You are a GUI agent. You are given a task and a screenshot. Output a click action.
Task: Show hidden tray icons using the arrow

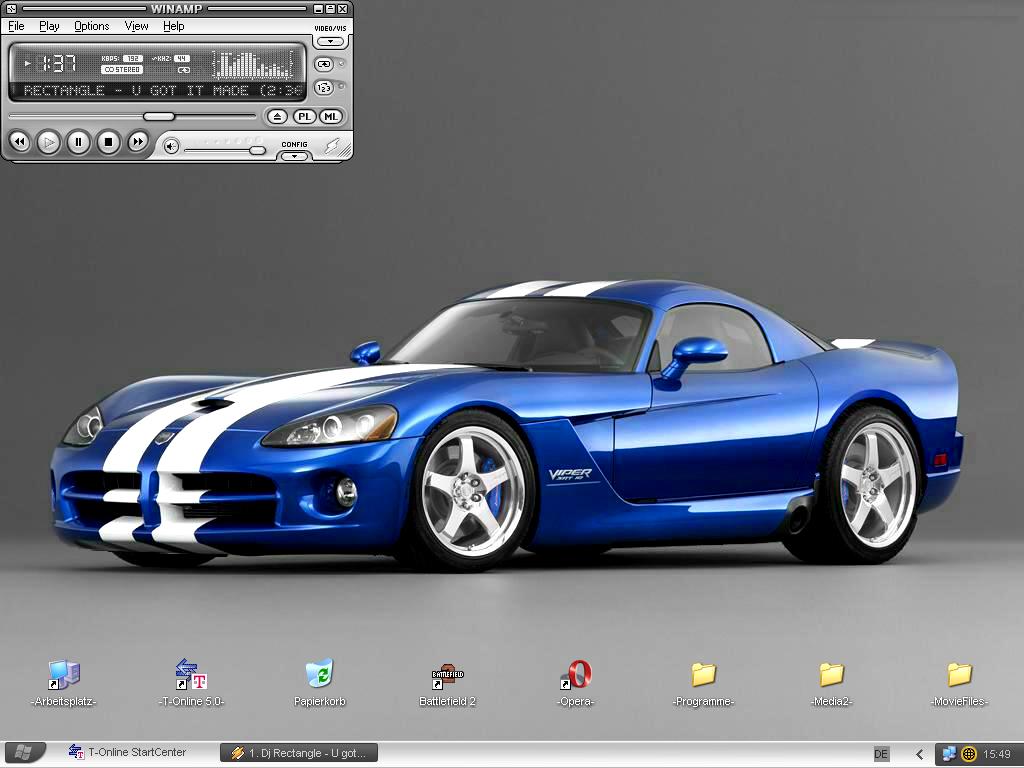click(920, 754)
